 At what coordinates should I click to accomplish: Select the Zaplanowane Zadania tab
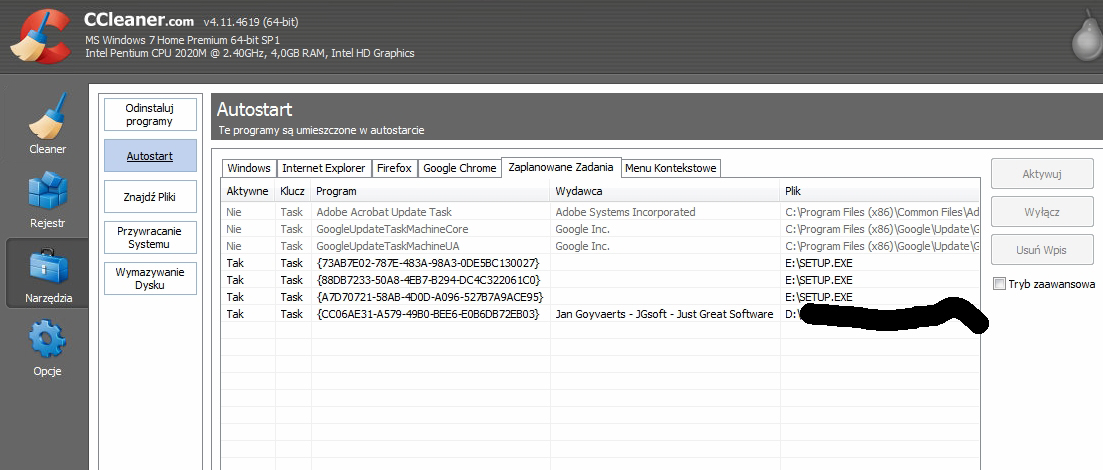(x=561, y=167)
